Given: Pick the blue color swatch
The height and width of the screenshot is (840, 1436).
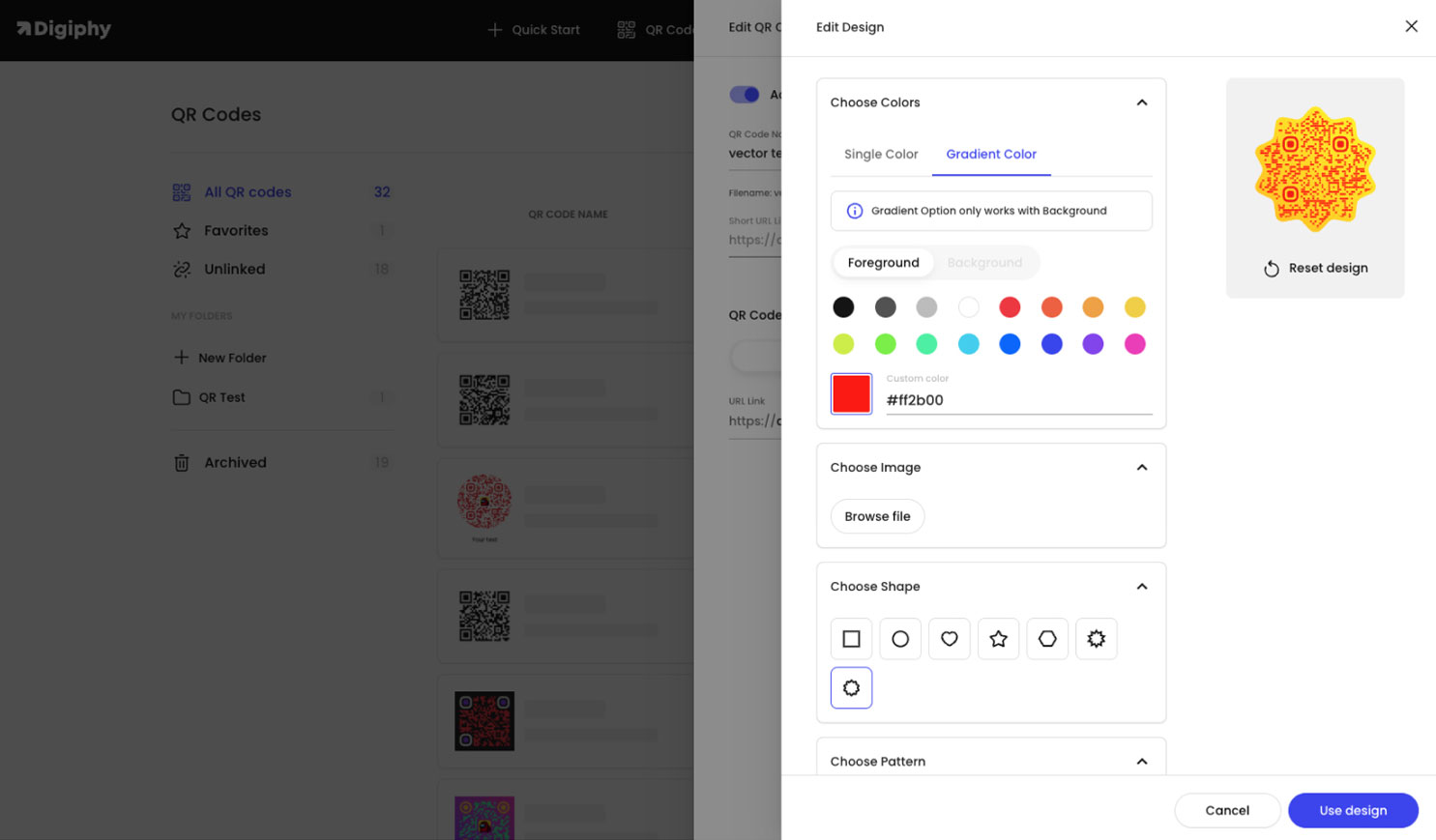Looking at the screenshot, I should [x=1010, y=343].
